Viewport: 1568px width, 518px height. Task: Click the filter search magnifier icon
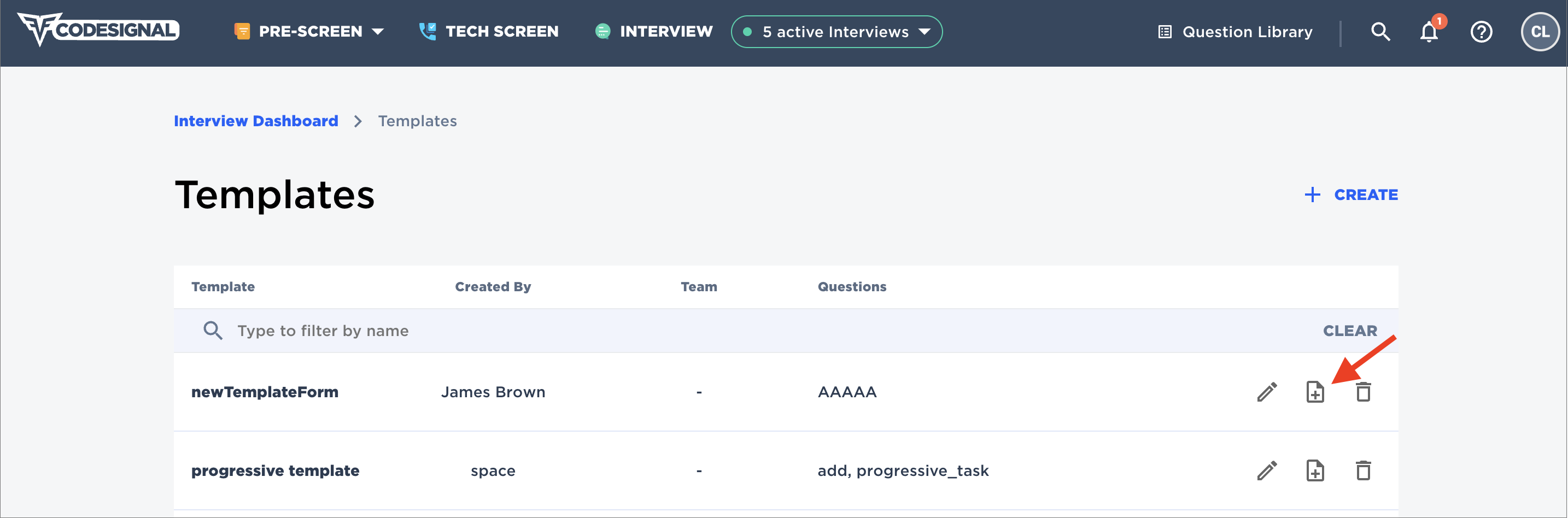[213, 331]
